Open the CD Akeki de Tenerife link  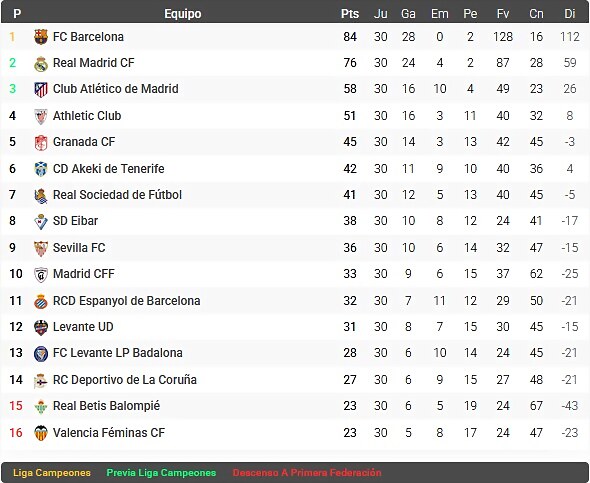point(108,169)
